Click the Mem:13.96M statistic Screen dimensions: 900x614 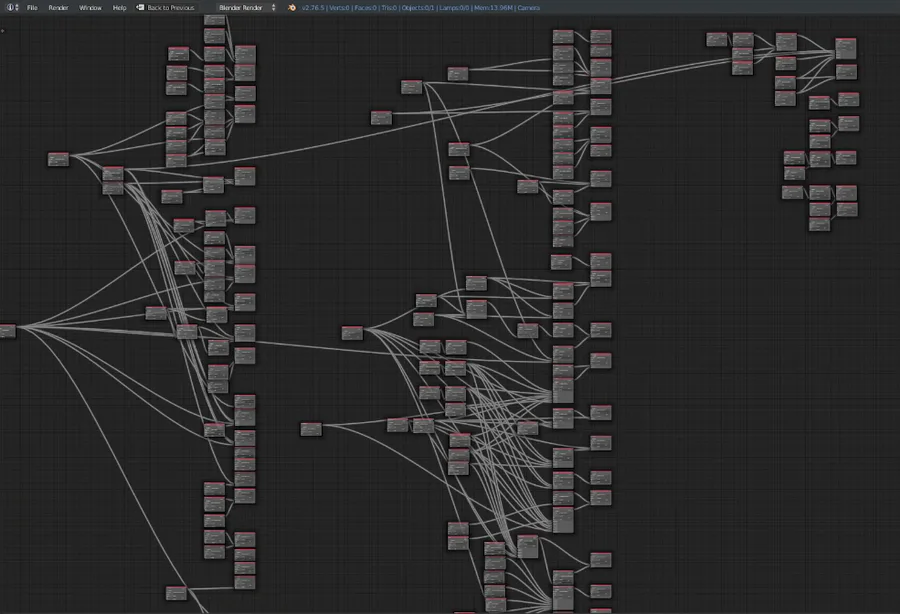pyautogui.click(x=493, y=7)
